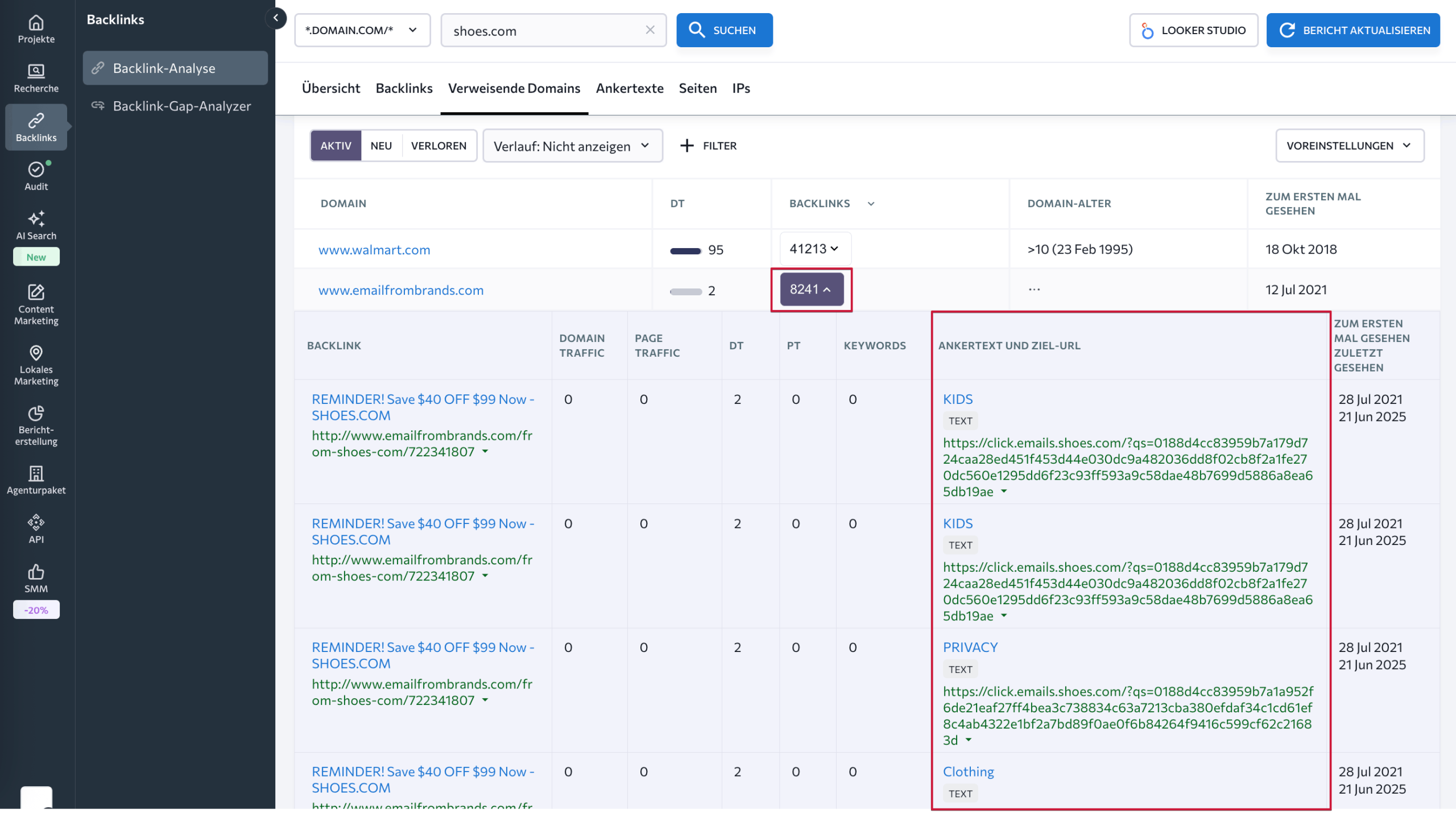Expand the VOREINSTELLUNGEN dropdown
The width and height of the screenshot is (1456, 813).
(1350, 146)
